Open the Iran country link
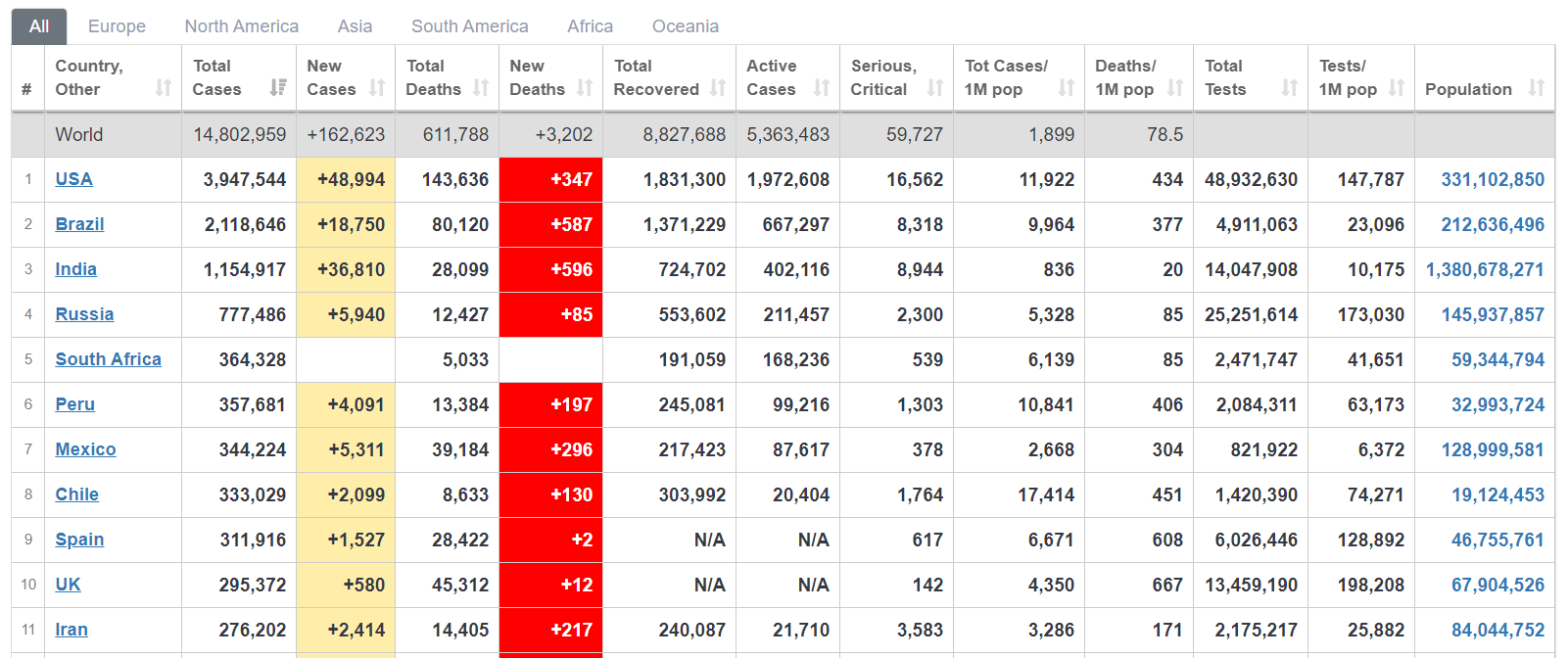The image size is (1568, 658). [71, 630]
